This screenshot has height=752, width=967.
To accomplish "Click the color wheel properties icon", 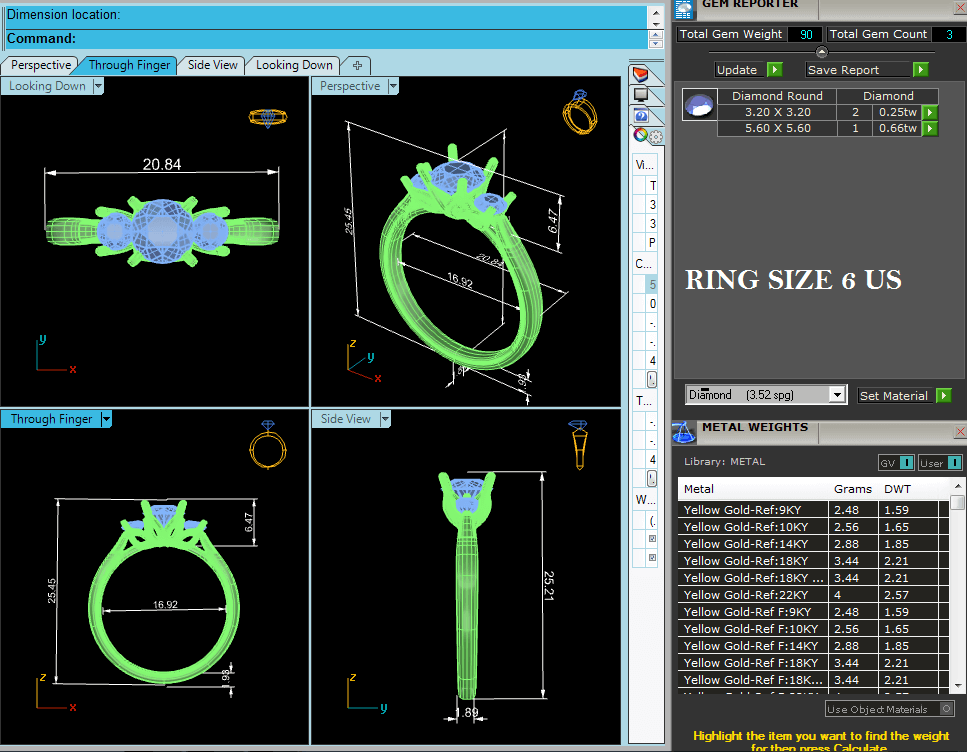I will (x=641, y=136).
